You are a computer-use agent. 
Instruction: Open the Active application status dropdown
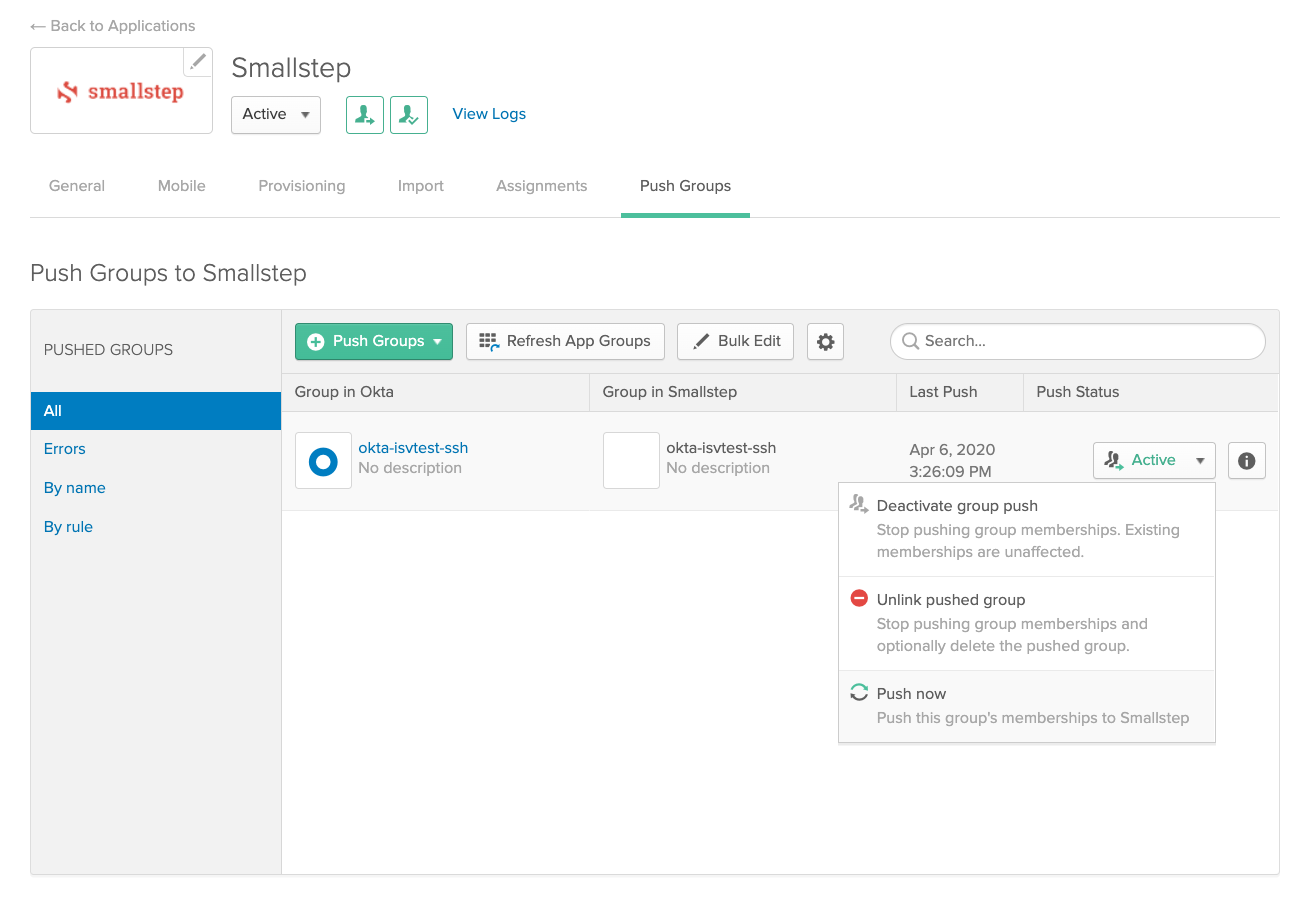coord(276,115)
